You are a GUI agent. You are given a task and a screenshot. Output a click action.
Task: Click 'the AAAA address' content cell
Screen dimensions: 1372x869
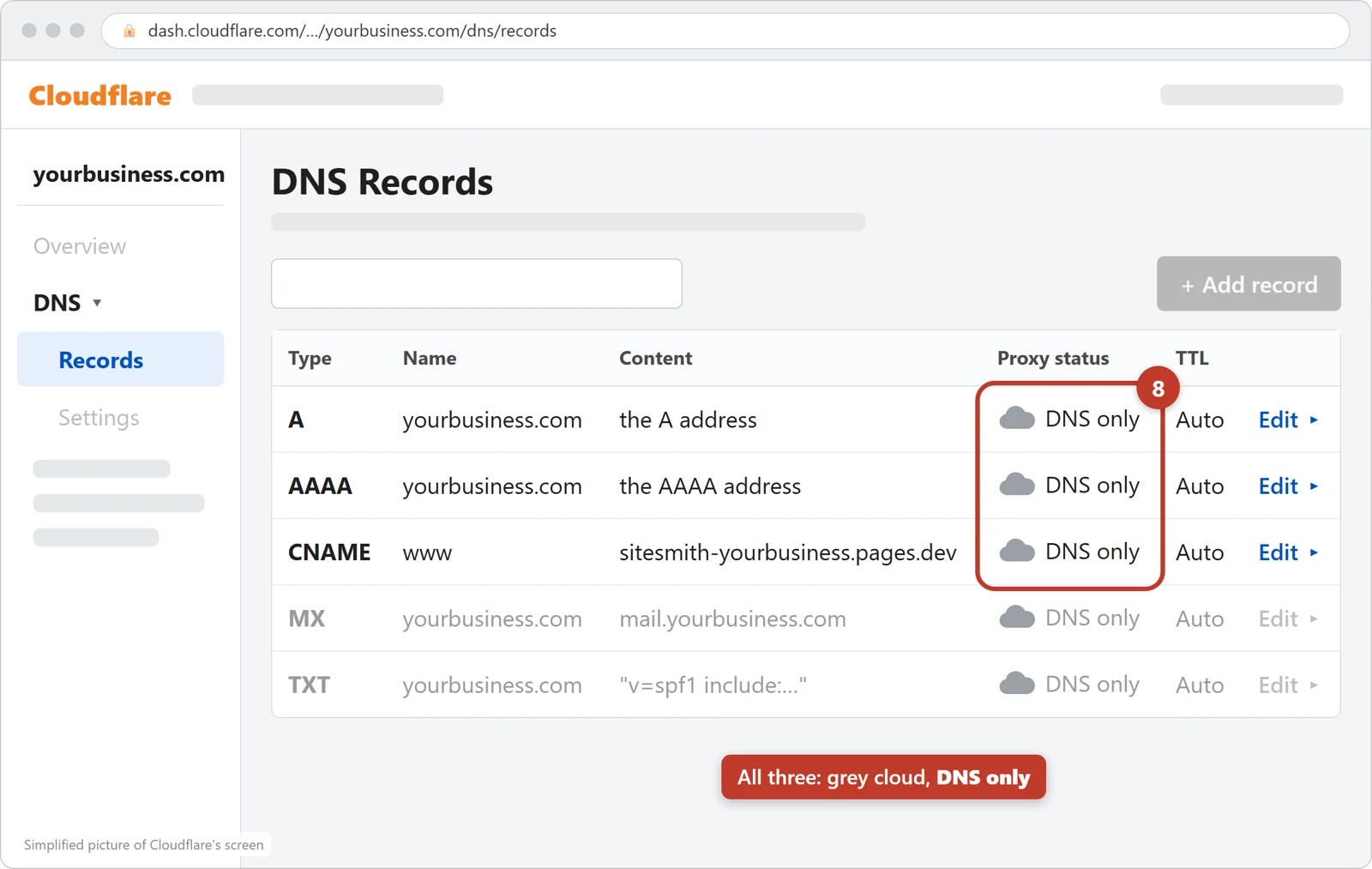point(710,486)
